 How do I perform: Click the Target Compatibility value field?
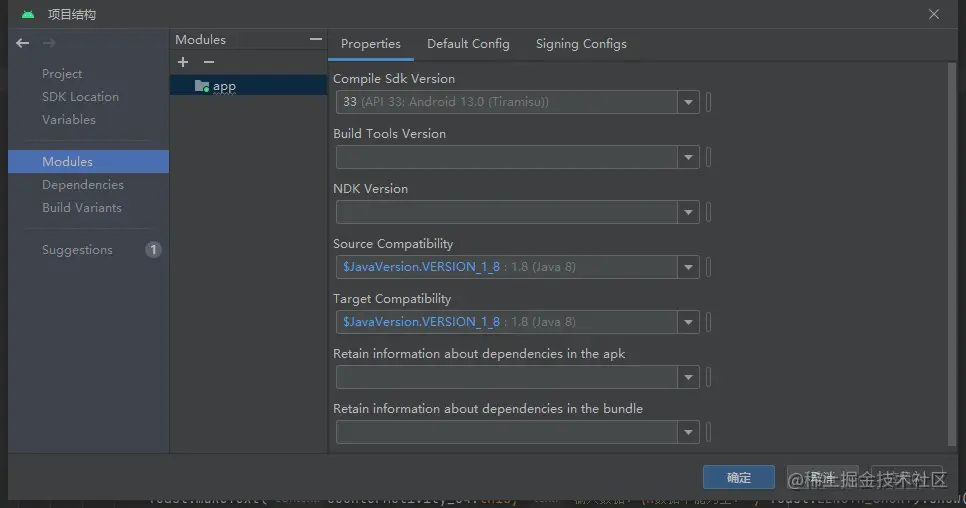tap(505, 322)
